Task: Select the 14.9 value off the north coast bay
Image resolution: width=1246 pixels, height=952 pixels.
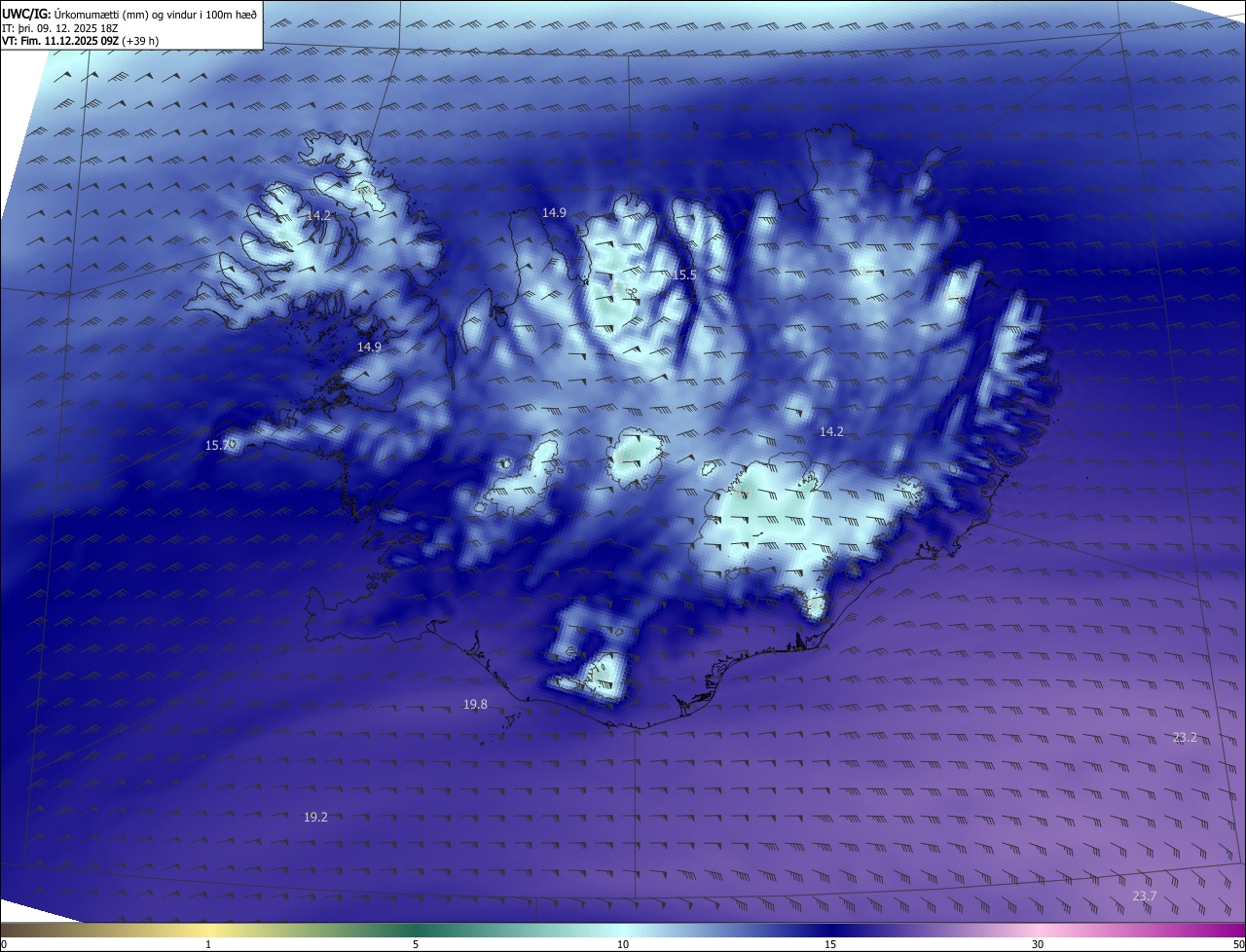Action: tap(554, 212)
